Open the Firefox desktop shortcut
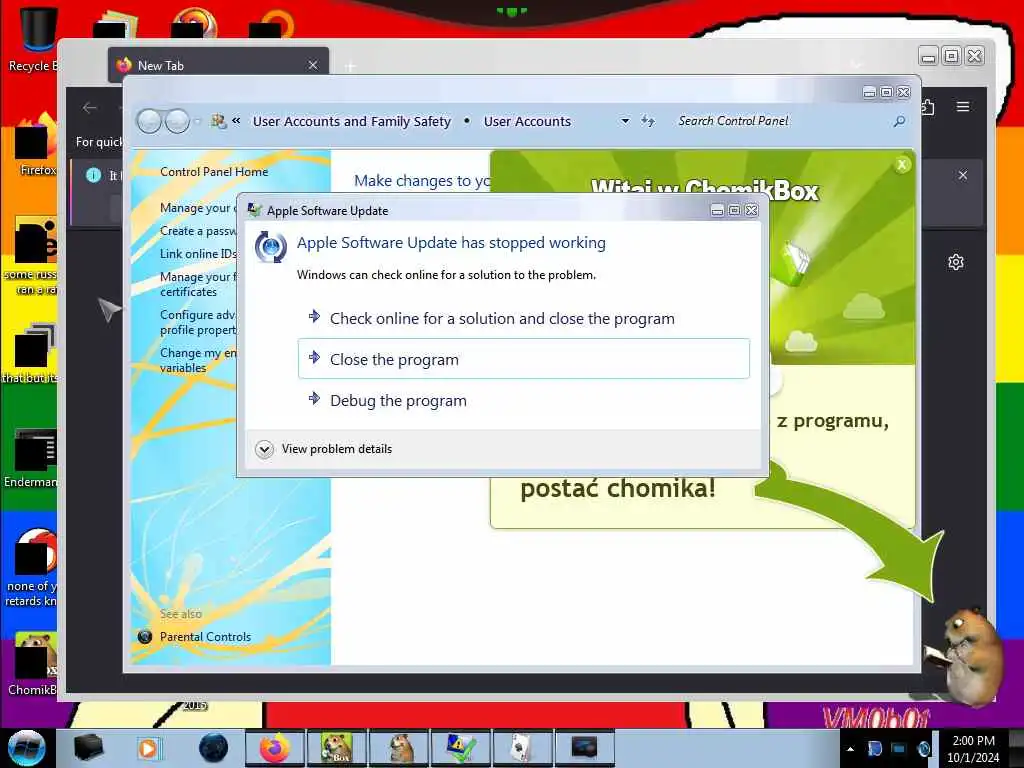Screen dimensions: 1024x768 (x=34, y=145)
